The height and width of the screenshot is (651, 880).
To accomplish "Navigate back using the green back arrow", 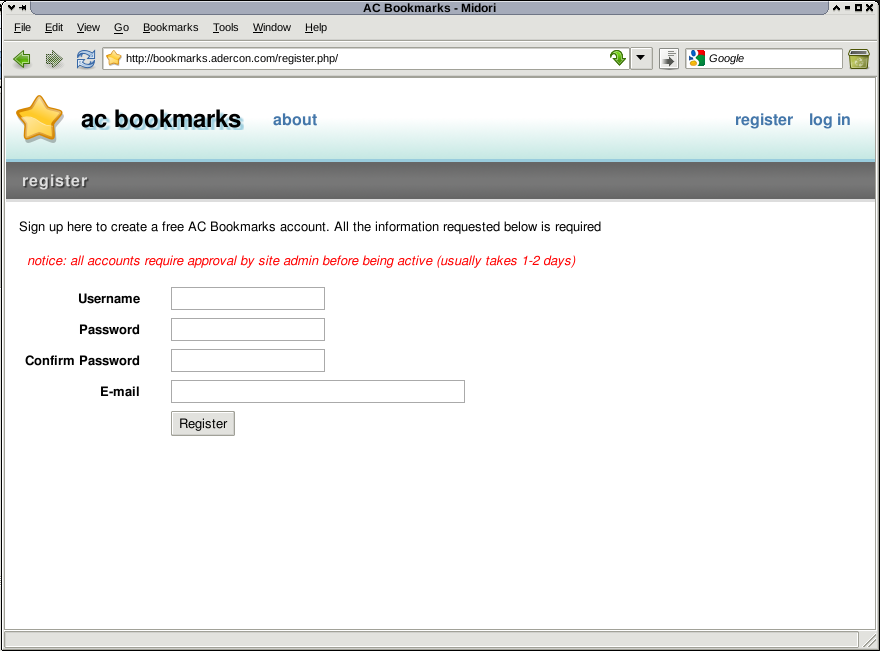I will tap(21, 58).
